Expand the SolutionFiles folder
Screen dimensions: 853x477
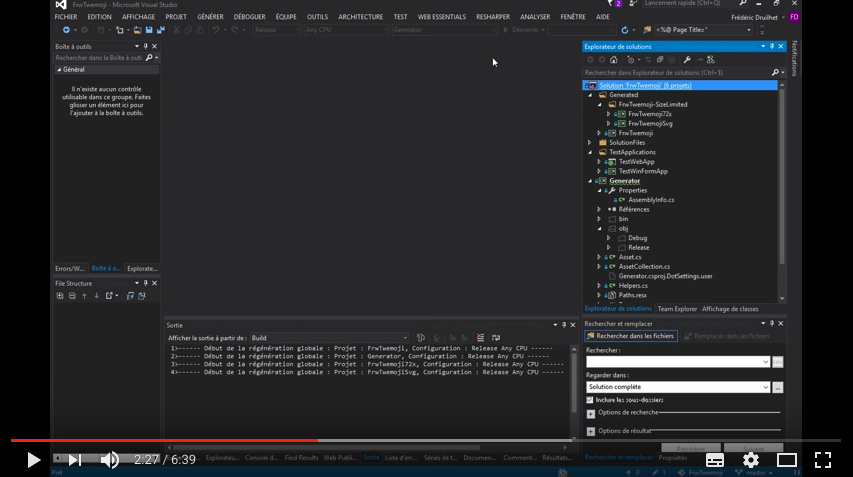[590, 143]
